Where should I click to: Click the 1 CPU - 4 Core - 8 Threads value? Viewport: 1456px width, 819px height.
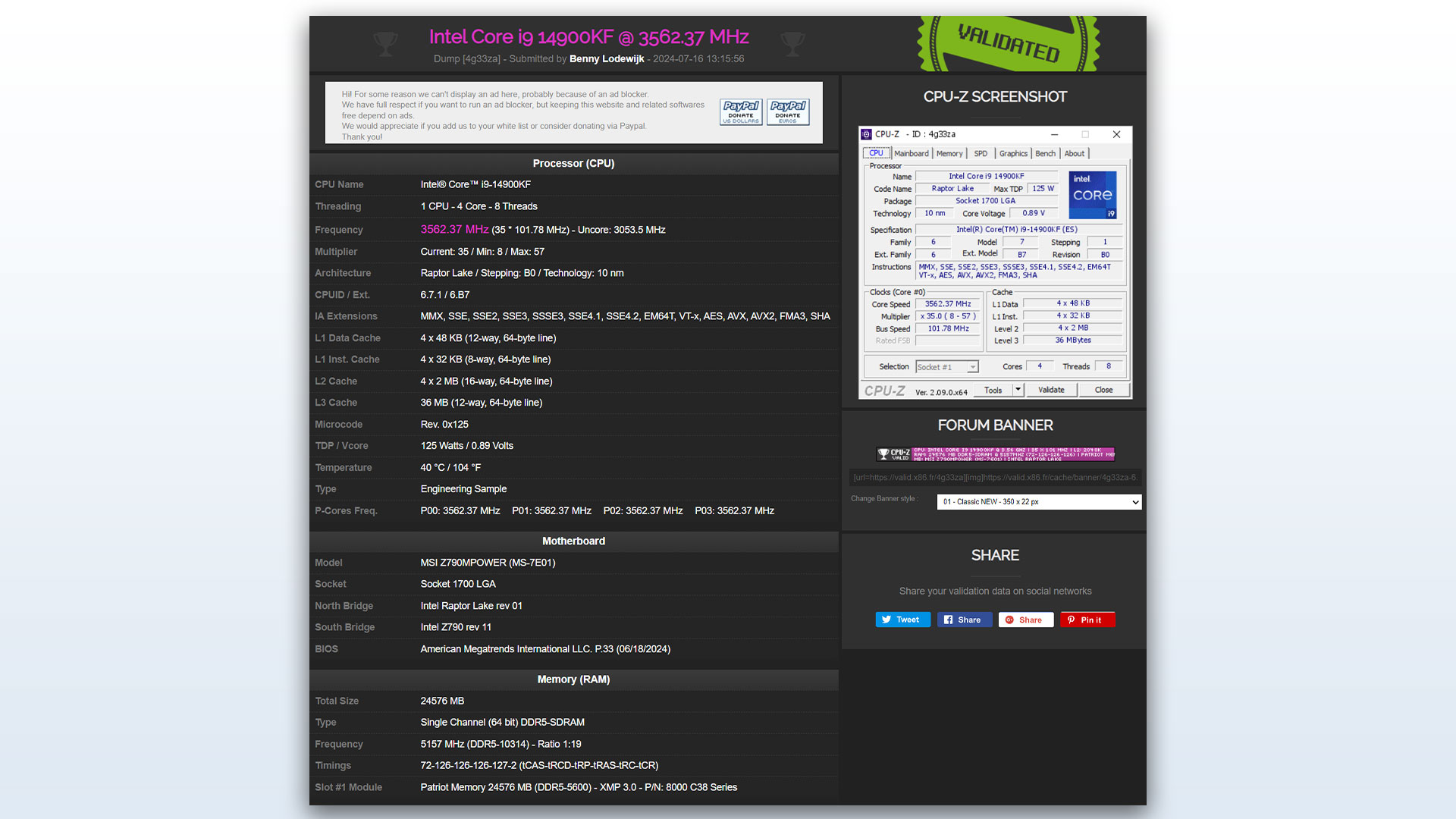pos(479,206)
